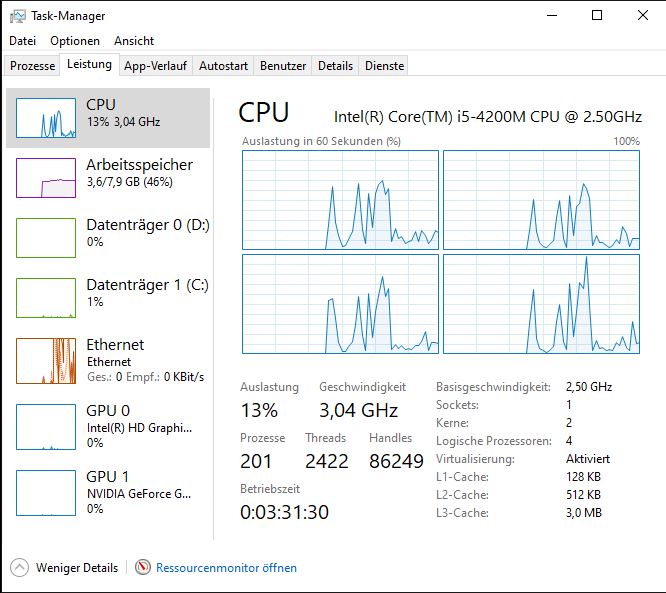This screenshot has width=666, height=593.
Task: Open the Ressourcenmonitor öffnen link
Action: tap(226, 568)
